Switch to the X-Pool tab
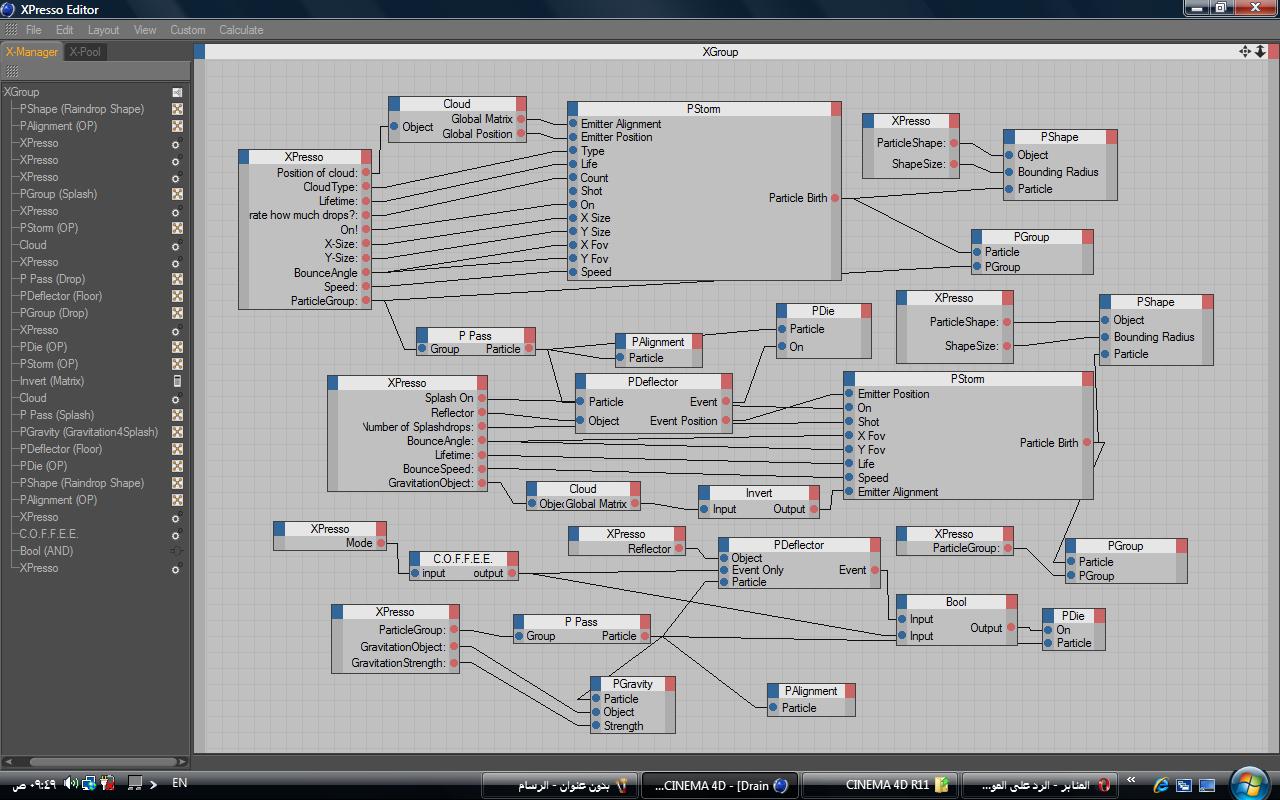 [85, 52]
